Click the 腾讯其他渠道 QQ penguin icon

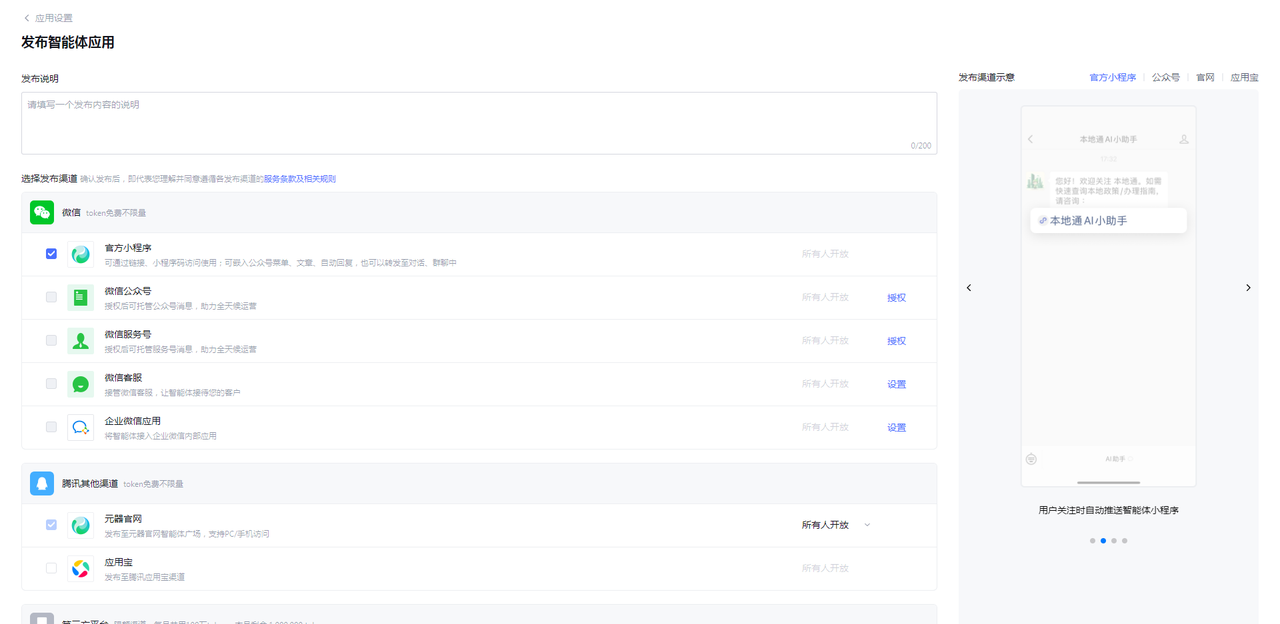tap(42, 483)
